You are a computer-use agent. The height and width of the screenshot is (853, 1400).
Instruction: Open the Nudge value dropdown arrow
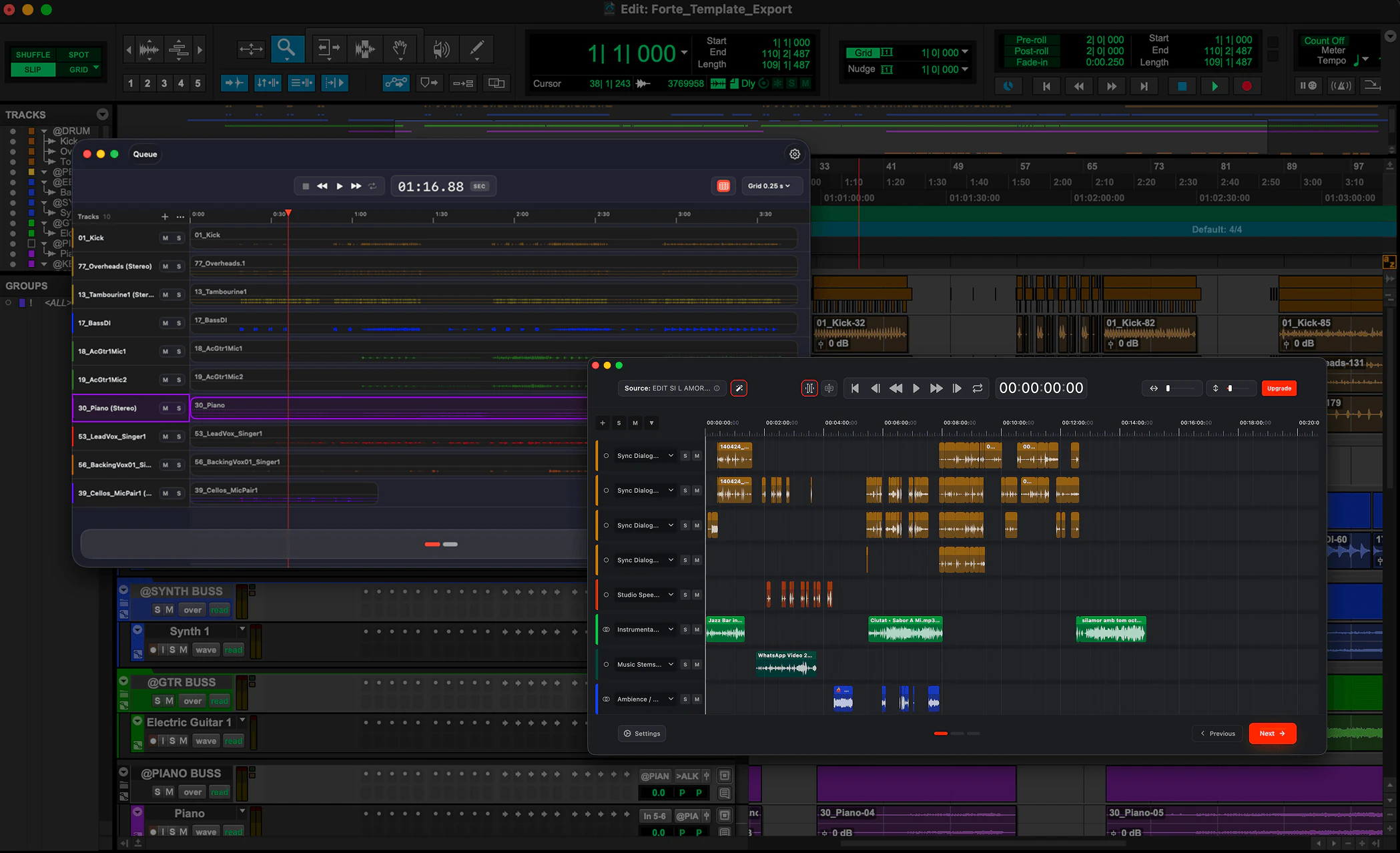tap(965, 69)
